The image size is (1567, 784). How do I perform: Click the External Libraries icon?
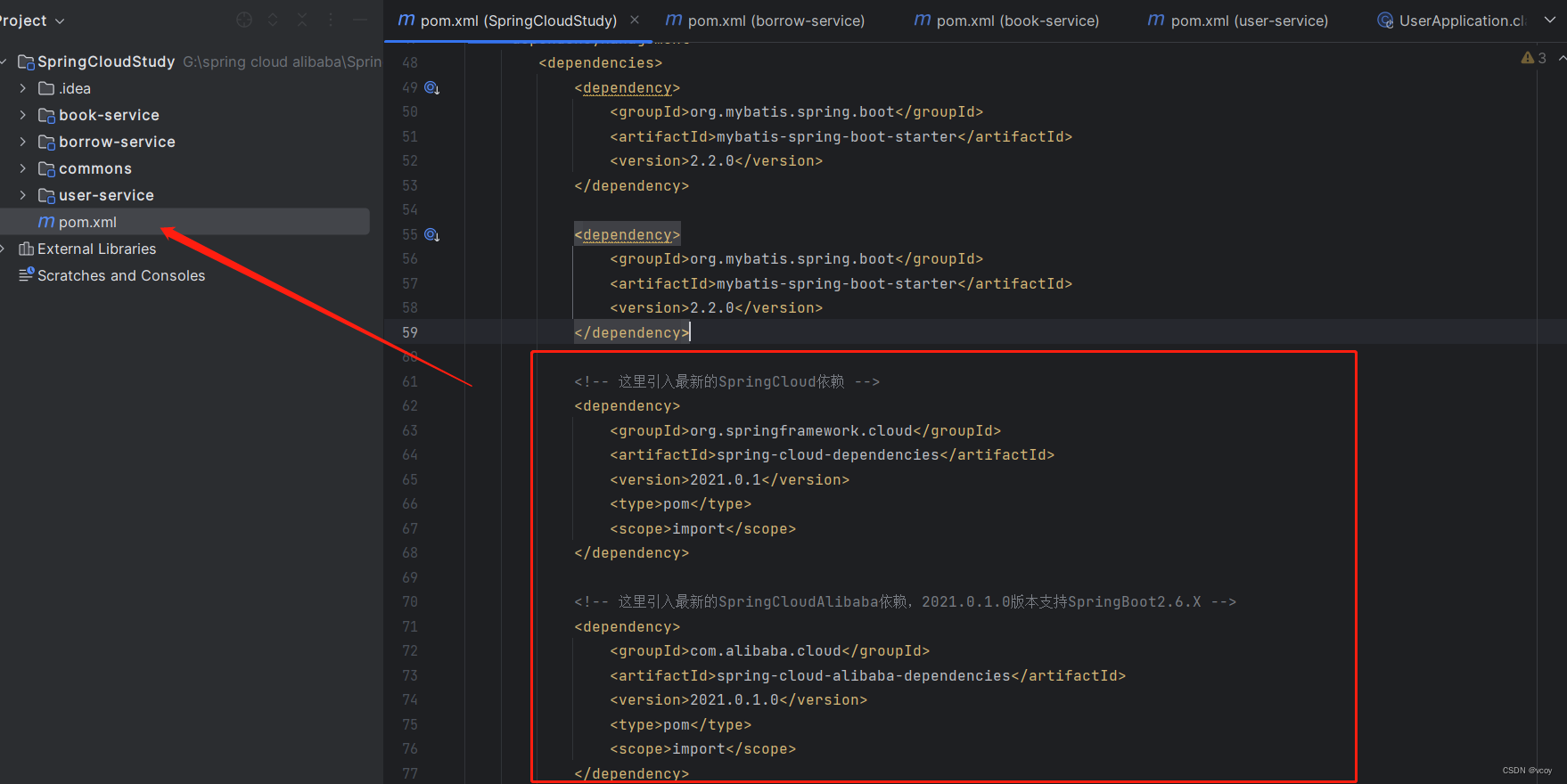[27, 249]
